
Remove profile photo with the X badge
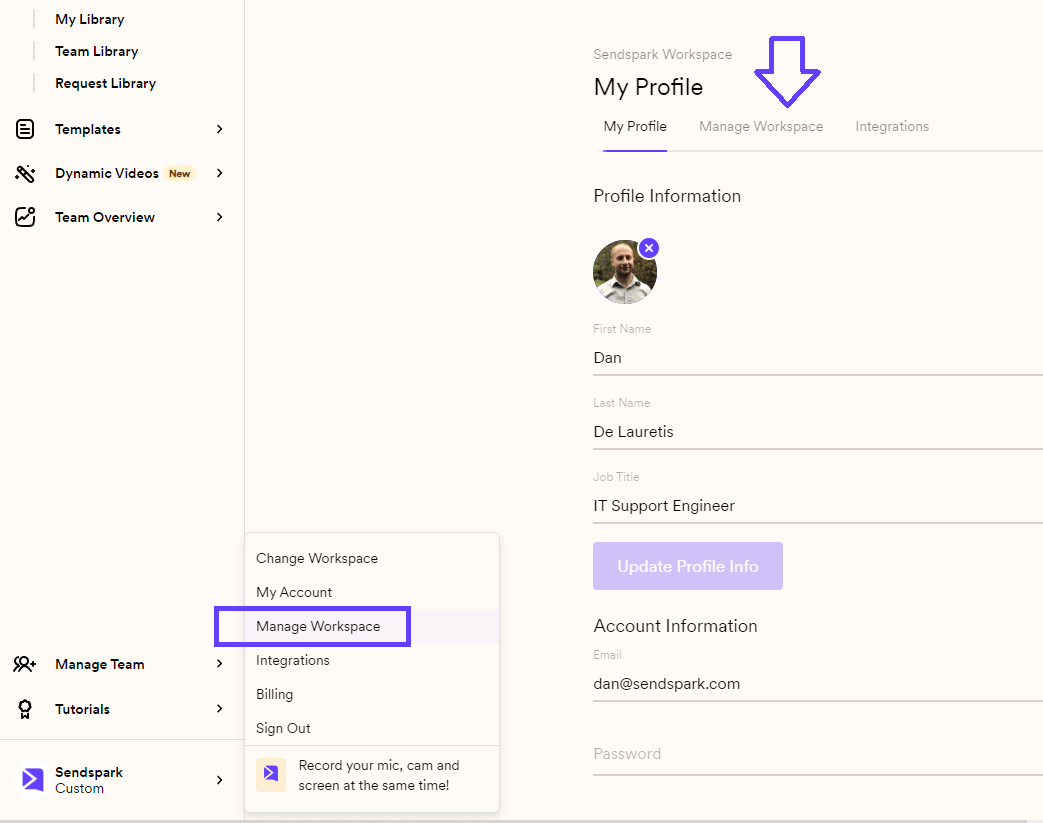pos(649,248)
